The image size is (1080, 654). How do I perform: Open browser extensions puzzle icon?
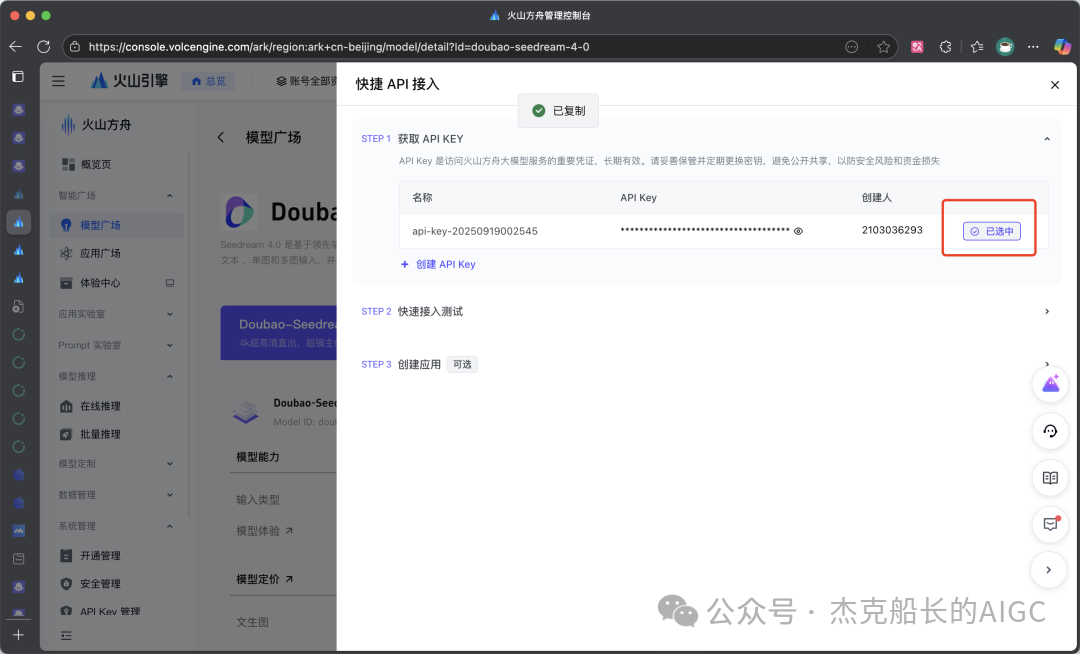coord(946,47)
